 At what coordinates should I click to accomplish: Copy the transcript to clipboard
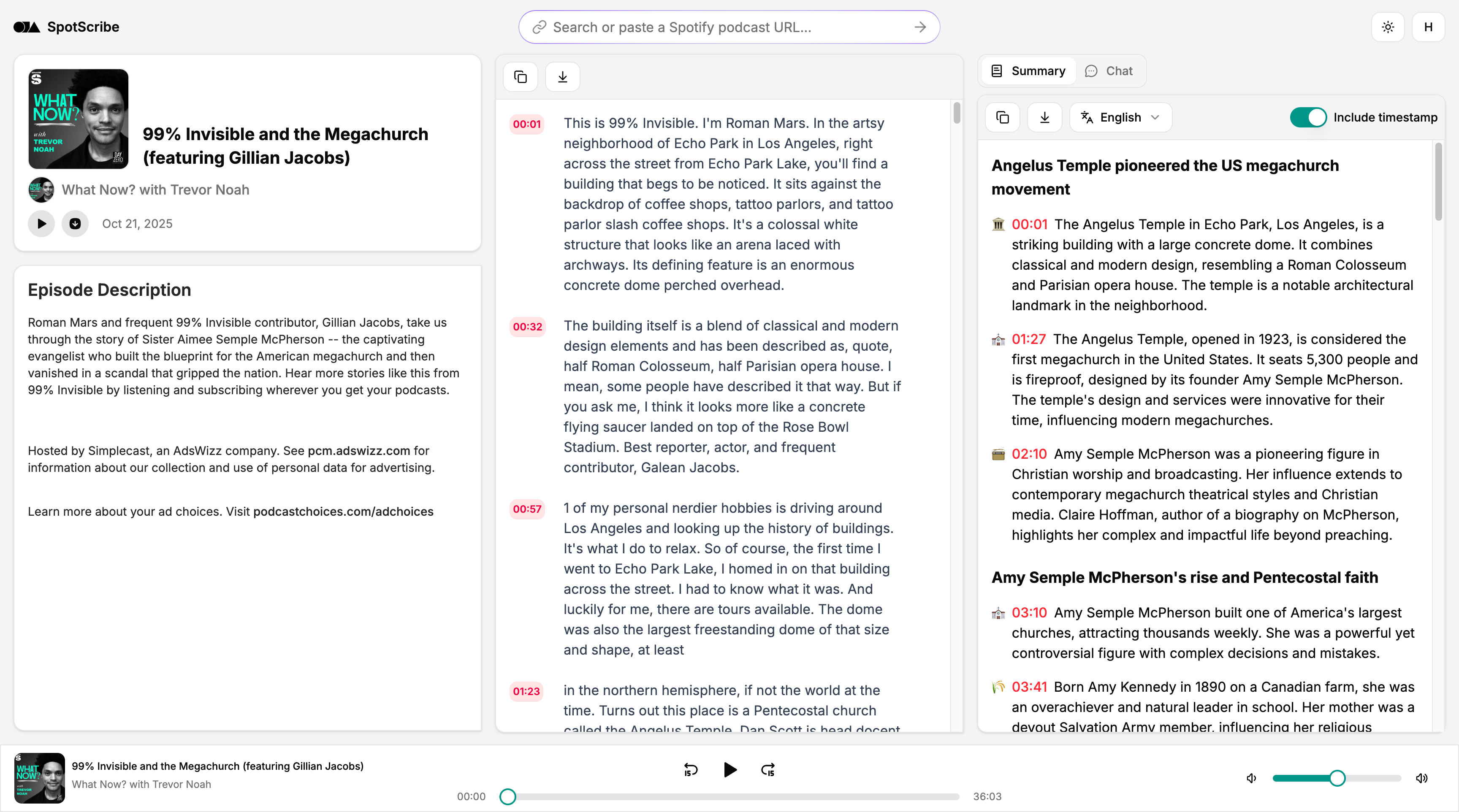click(x=520, y=76)
